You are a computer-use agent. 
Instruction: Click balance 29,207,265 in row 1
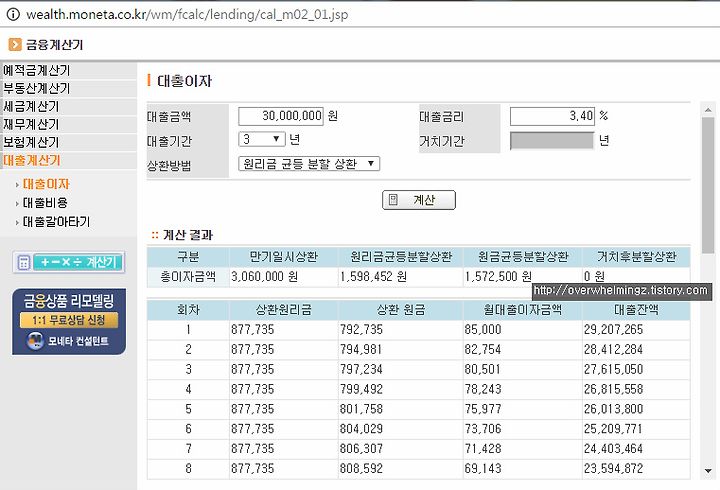(x=613, y=330)
